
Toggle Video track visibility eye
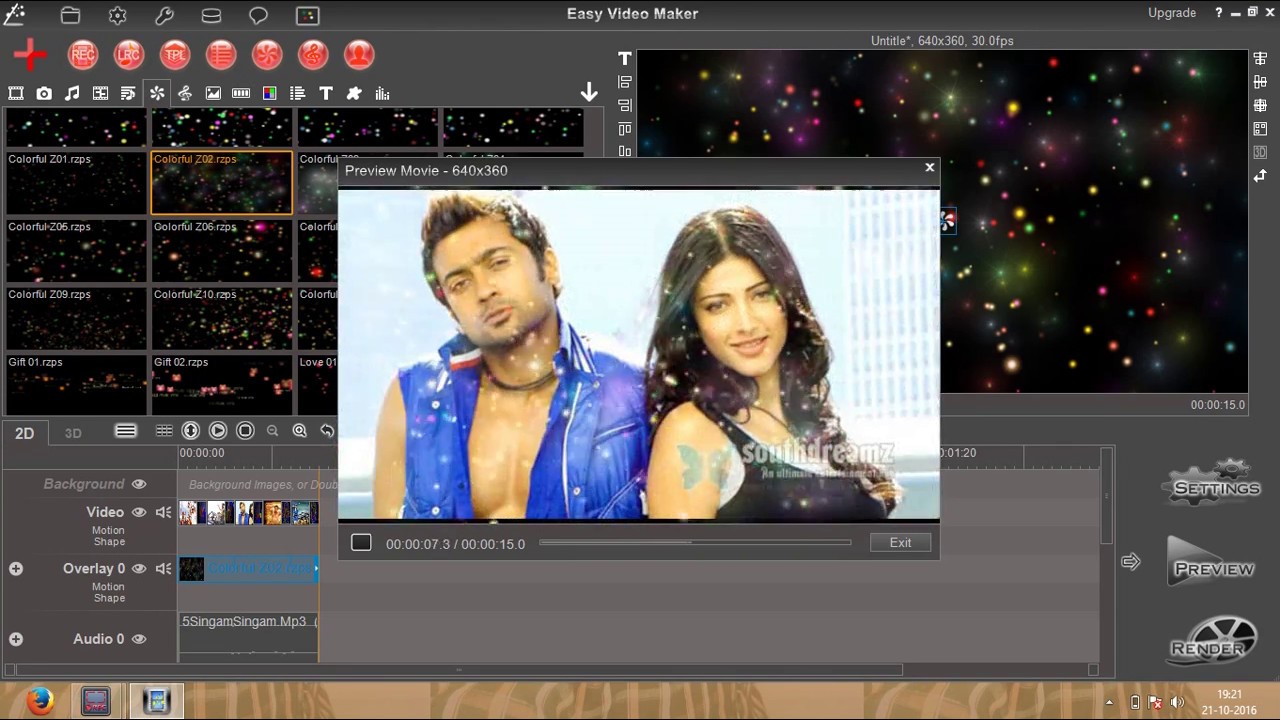[139, 512]
